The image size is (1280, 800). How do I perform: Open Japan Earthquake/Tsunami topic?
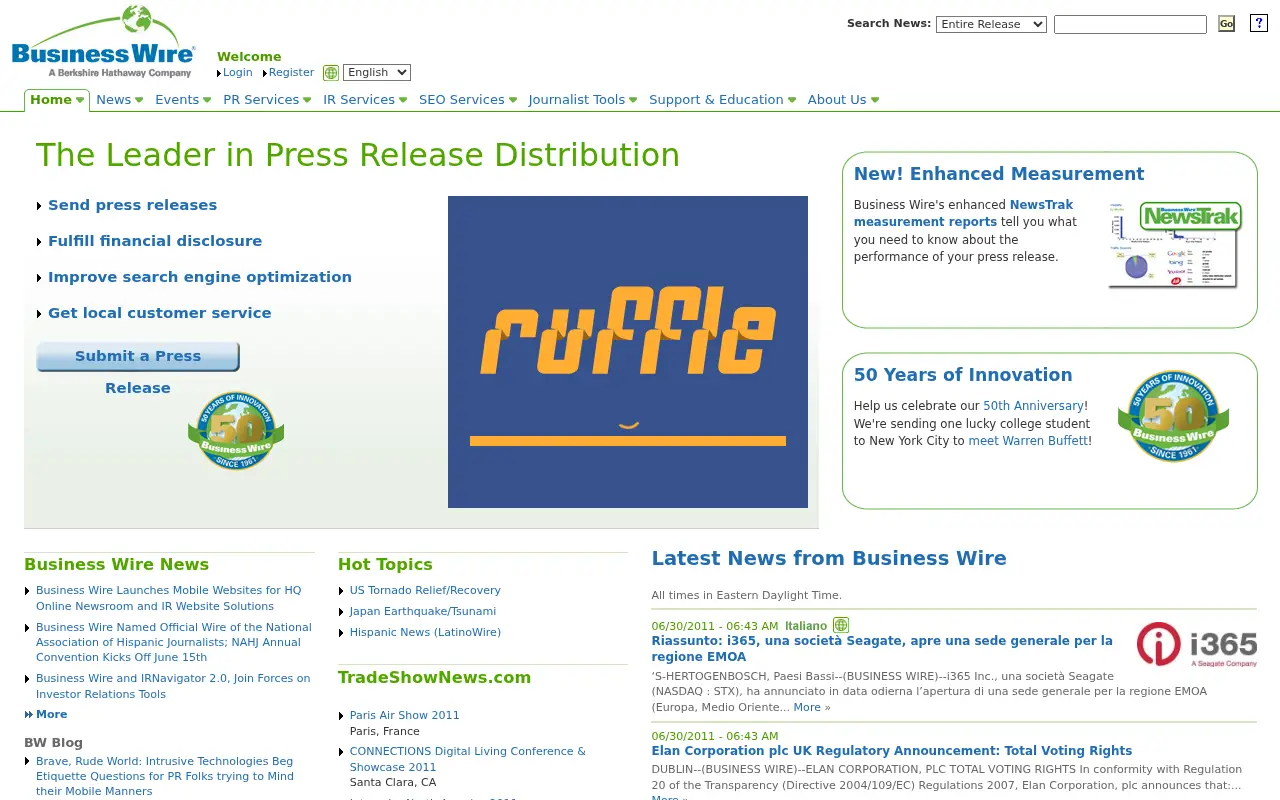(x=423, y=611)
